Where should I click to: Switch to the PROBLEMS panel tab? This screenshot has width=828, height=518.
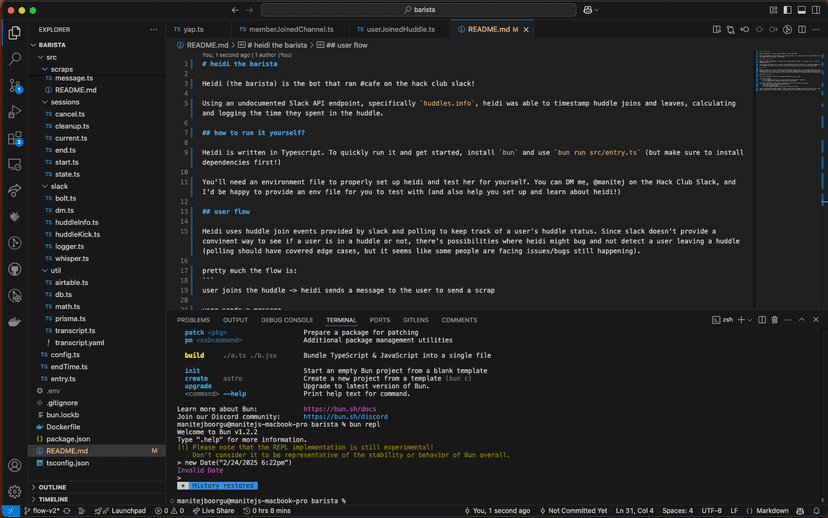point(194,320)
